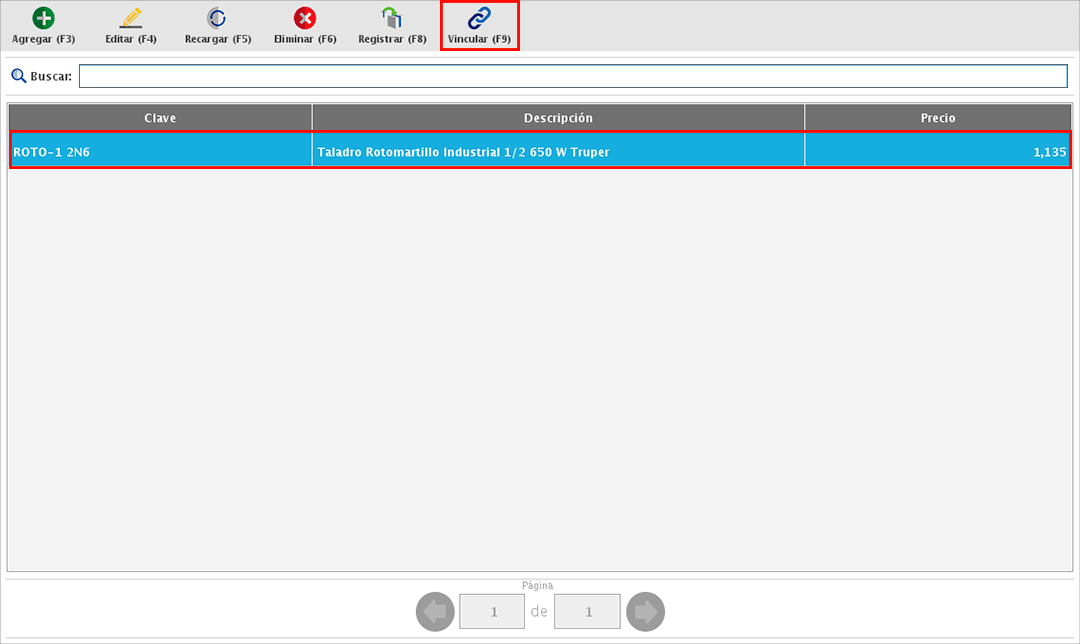Sort by the Clave column header

pyautogui.click(x=160, y=118)
